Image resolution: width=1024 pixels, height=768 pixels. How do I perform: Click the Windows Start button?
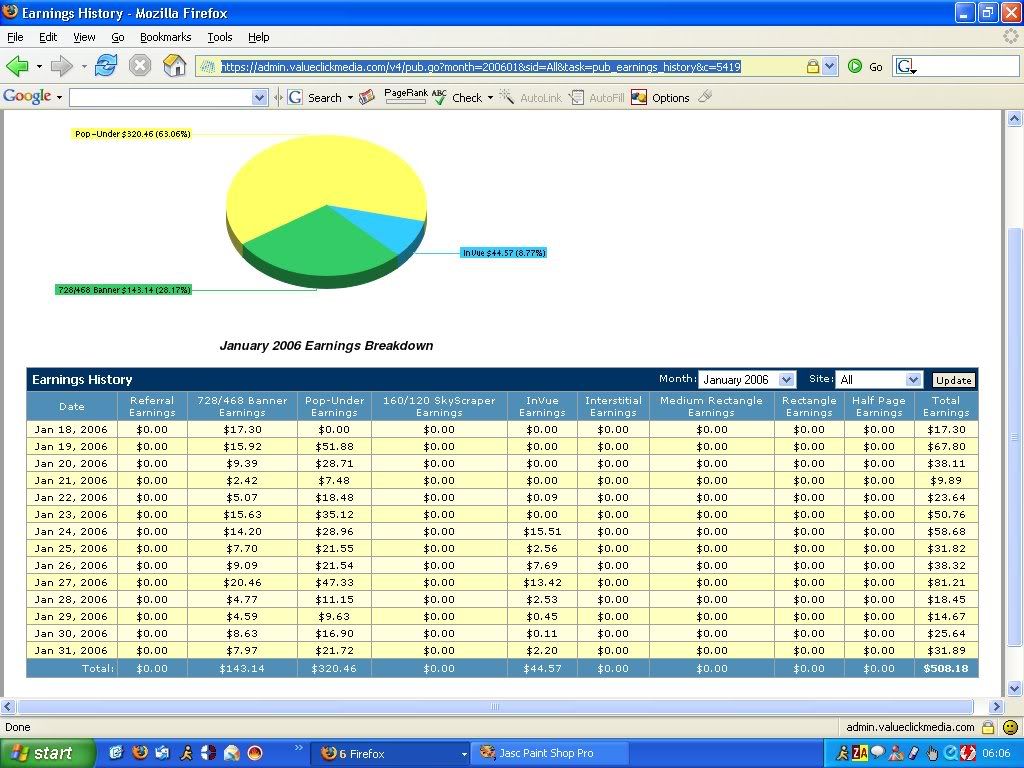[x=48, y=753]
